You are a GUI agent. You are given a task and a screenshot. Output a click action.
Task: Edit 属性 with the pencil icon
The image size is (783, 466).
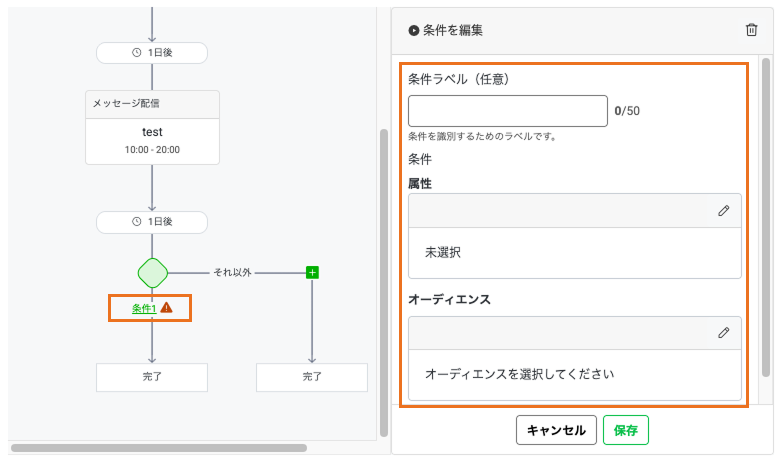(724, 211)
